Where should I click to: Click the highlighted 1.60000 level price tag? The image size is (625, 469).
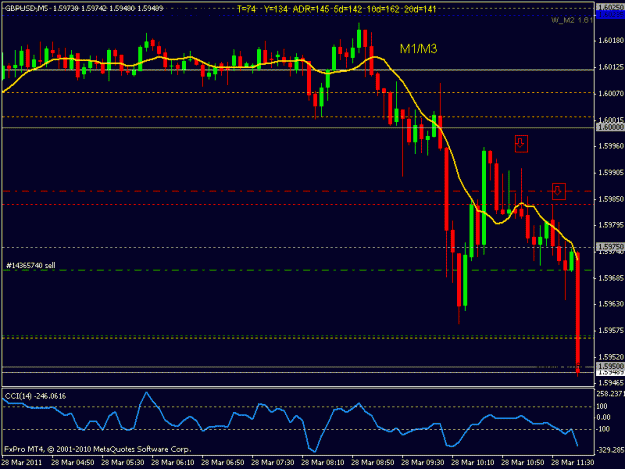[x=610, y=127]
